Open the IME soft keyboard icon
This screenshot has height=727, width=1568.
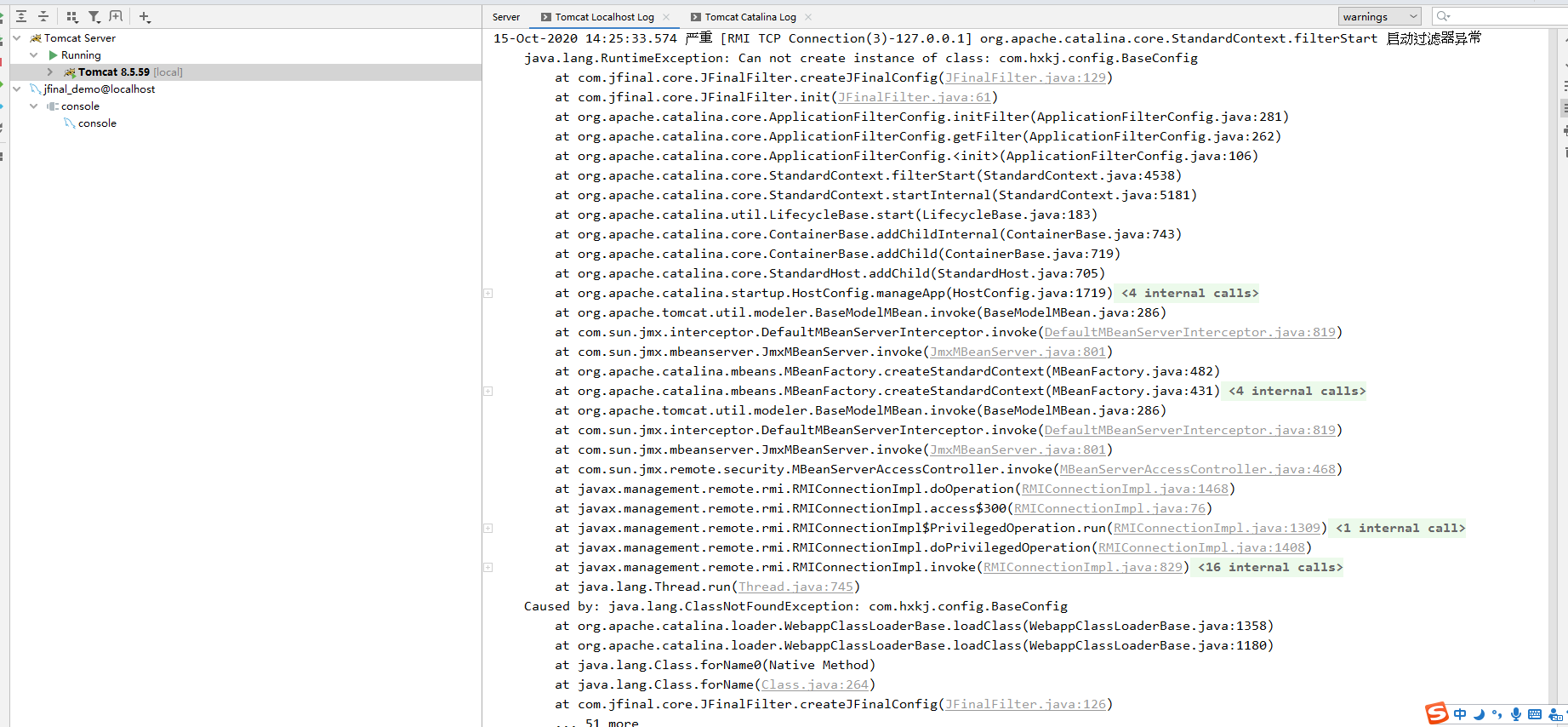coord(1535,714)
